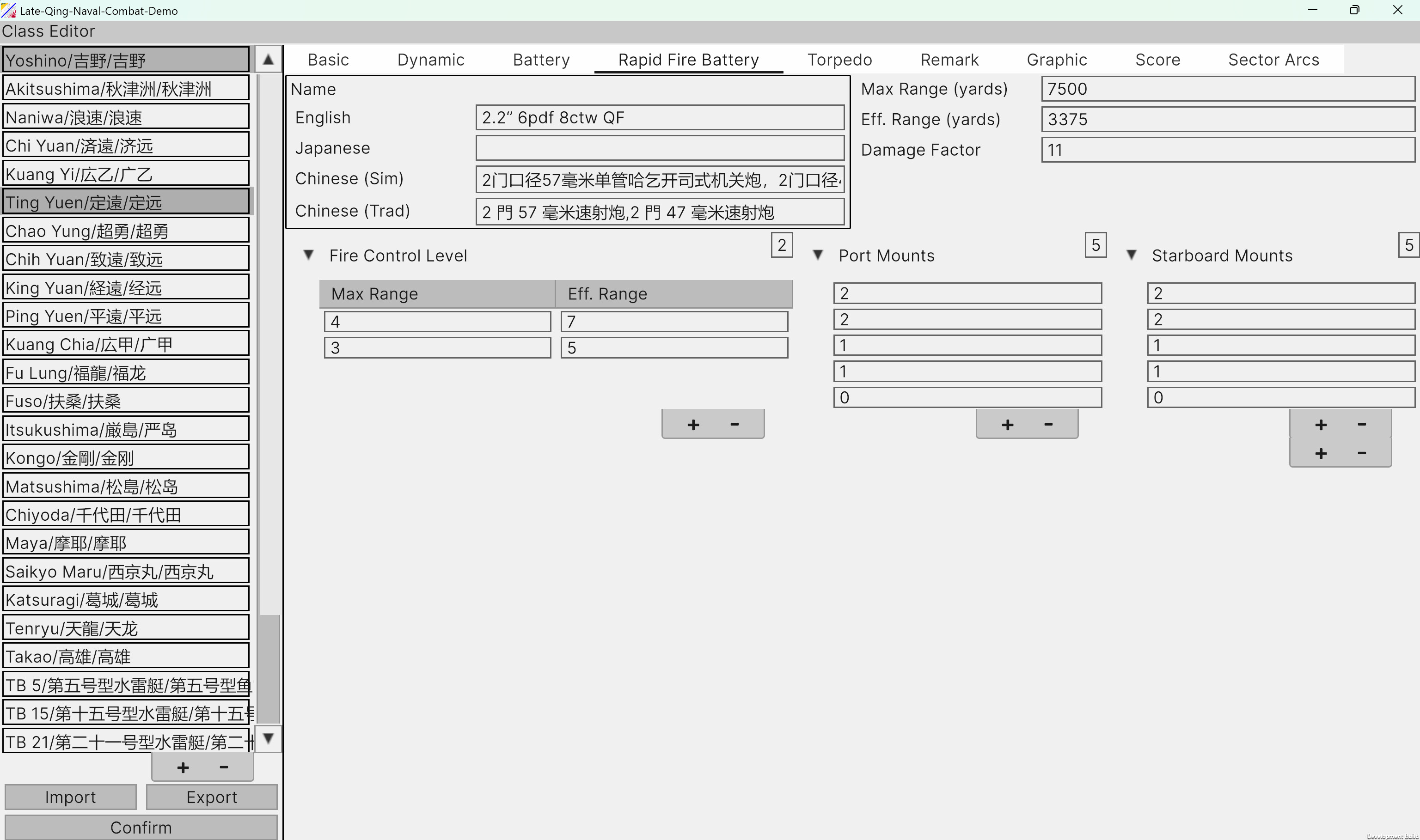Collapse the Port Mounts section
The width and height of the screenshot is (1420, 840).
[x=819, y=254]
